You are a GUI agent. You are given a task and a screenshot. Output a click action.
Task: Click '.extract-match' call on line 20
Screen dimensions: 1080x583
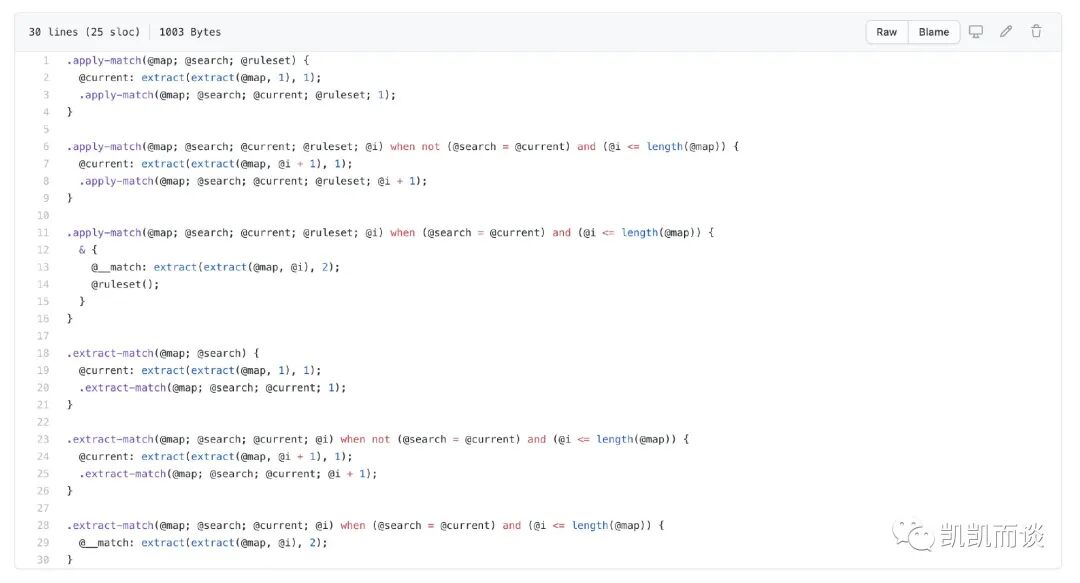point(122,388)
